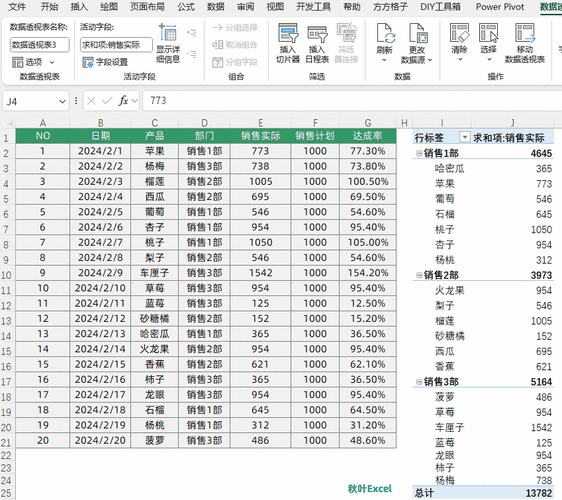
Task: Click the PivotTable name field 数据透视表3
Action: [39, 45]
